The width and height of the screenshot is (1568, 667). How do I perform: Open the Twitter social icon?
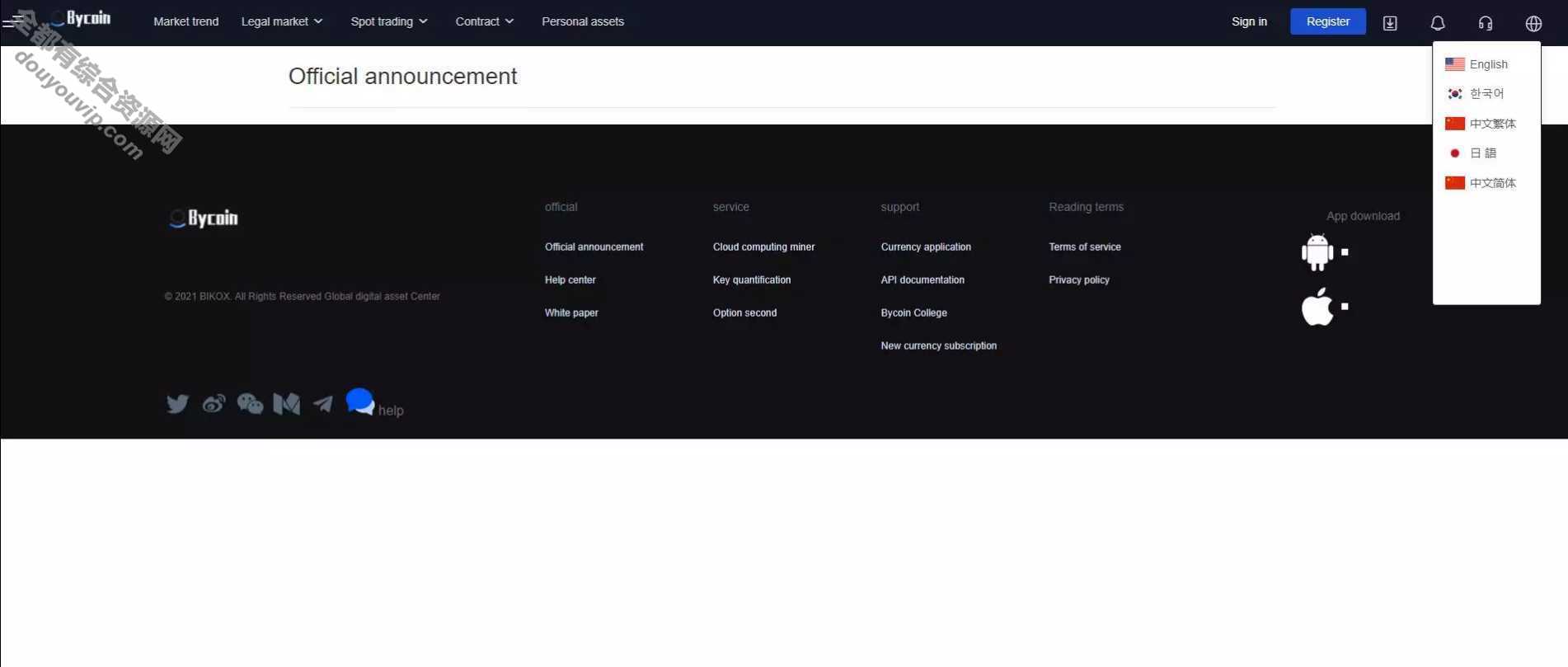tap(177, 403)
